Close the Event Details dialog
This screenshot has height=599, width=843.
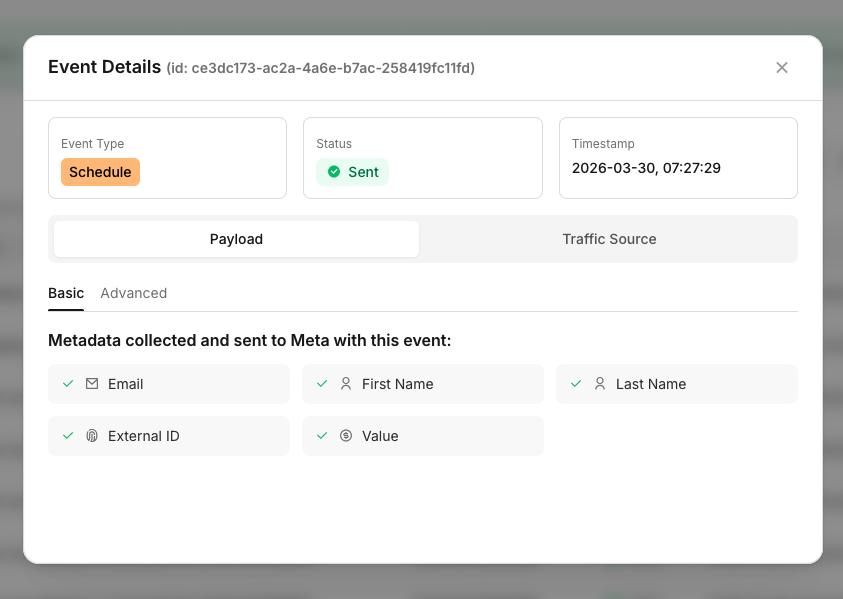(782, 68)
